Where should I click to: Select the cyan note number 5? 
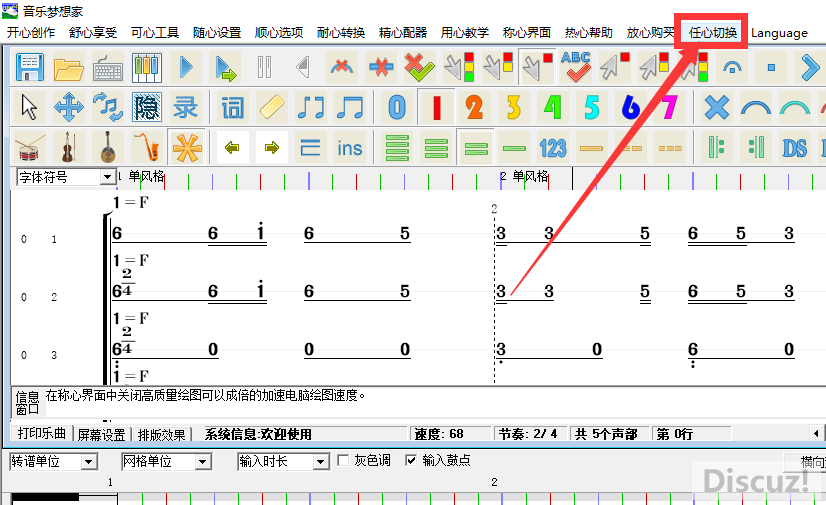592,107
